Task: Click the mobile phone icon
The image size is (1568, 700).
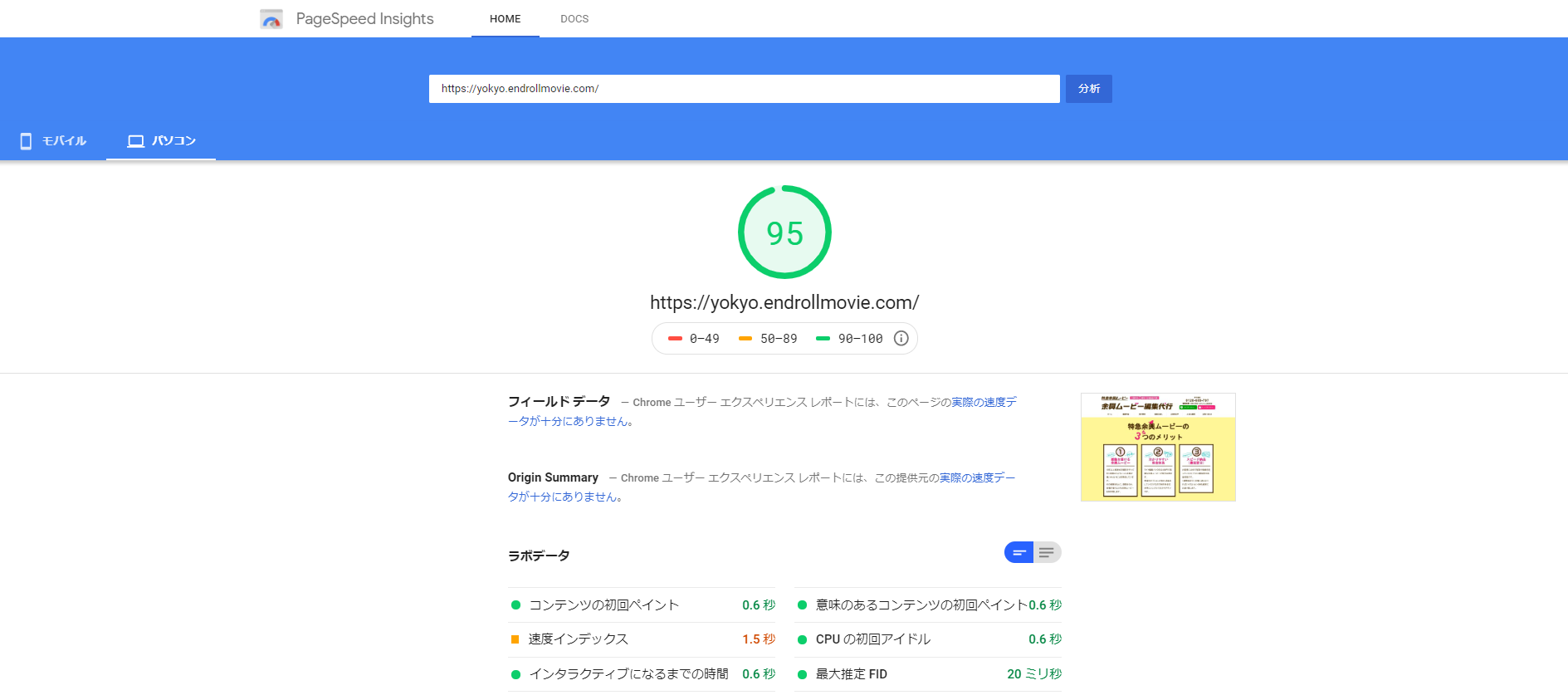Action: [x=26, y=141]
